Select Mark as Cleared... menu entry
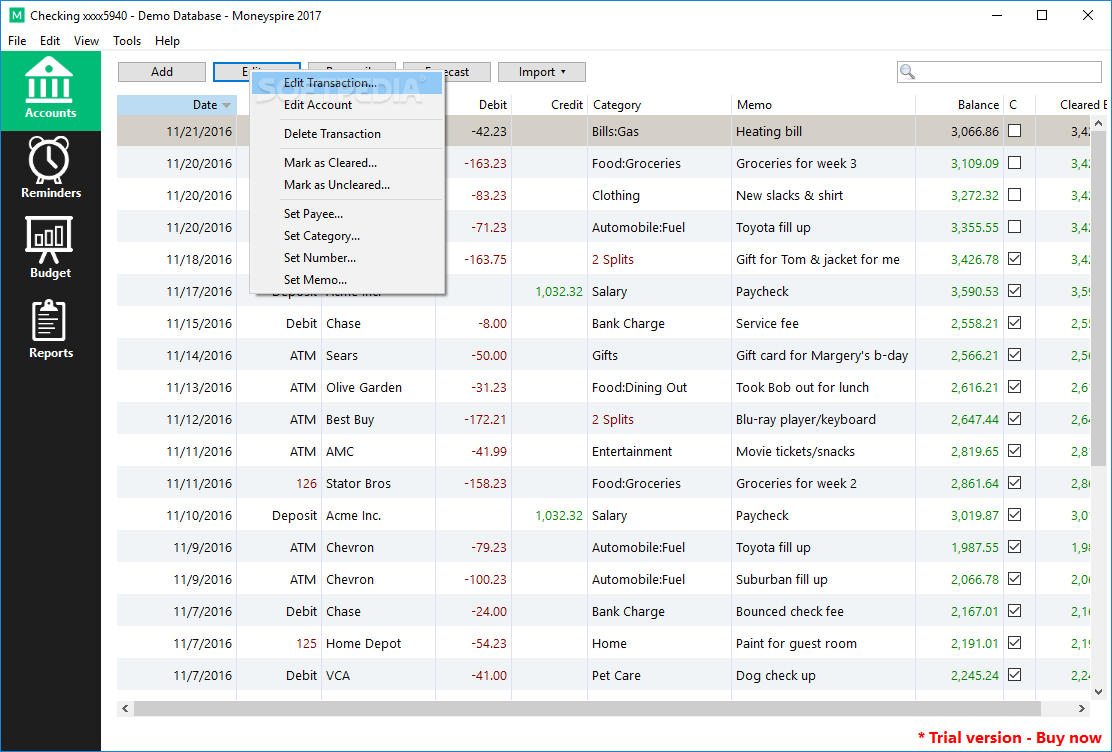Image resolution: width=1112 pixels, height=752 pixels. pyautogui.click(x=347, y=163)
